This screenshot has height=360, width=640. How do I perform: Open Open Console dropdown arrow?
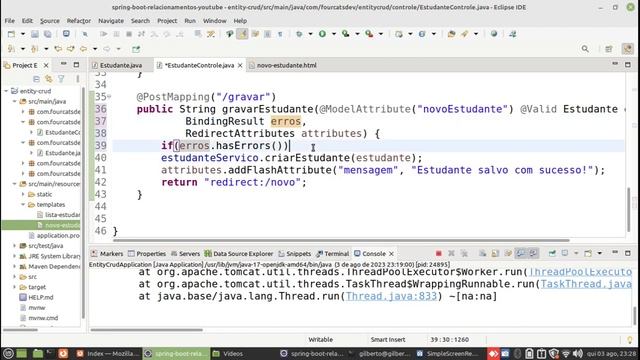click(600, 253)
